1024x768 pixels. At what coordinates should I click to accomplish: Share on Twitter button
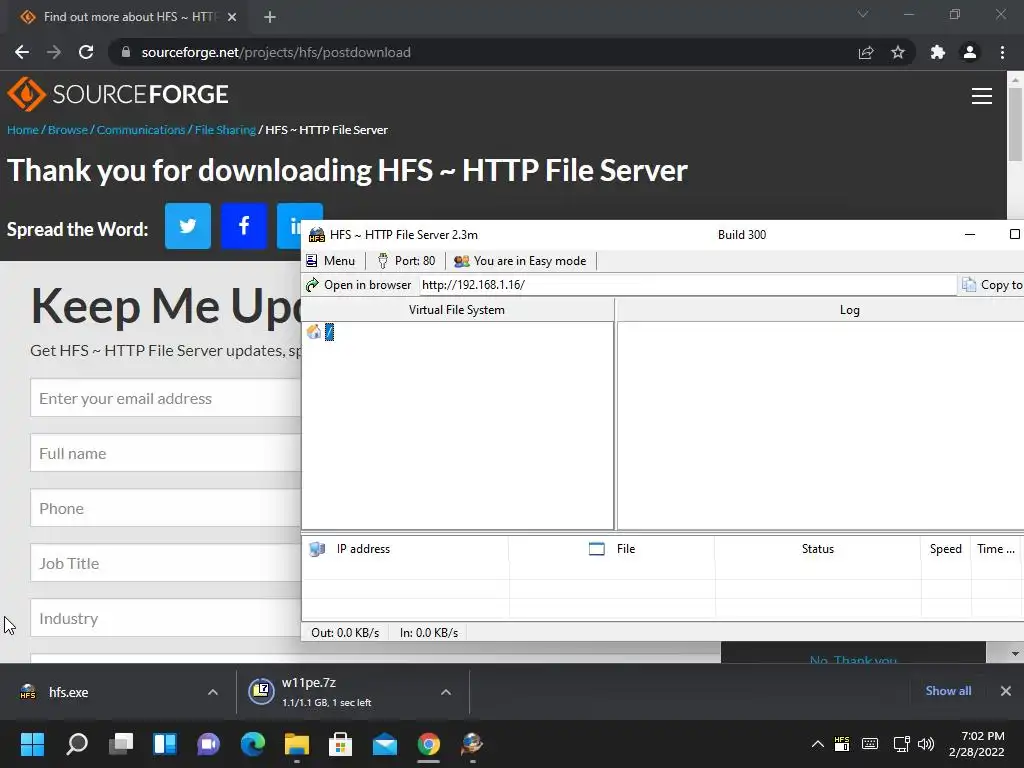[x=188, y=226]
